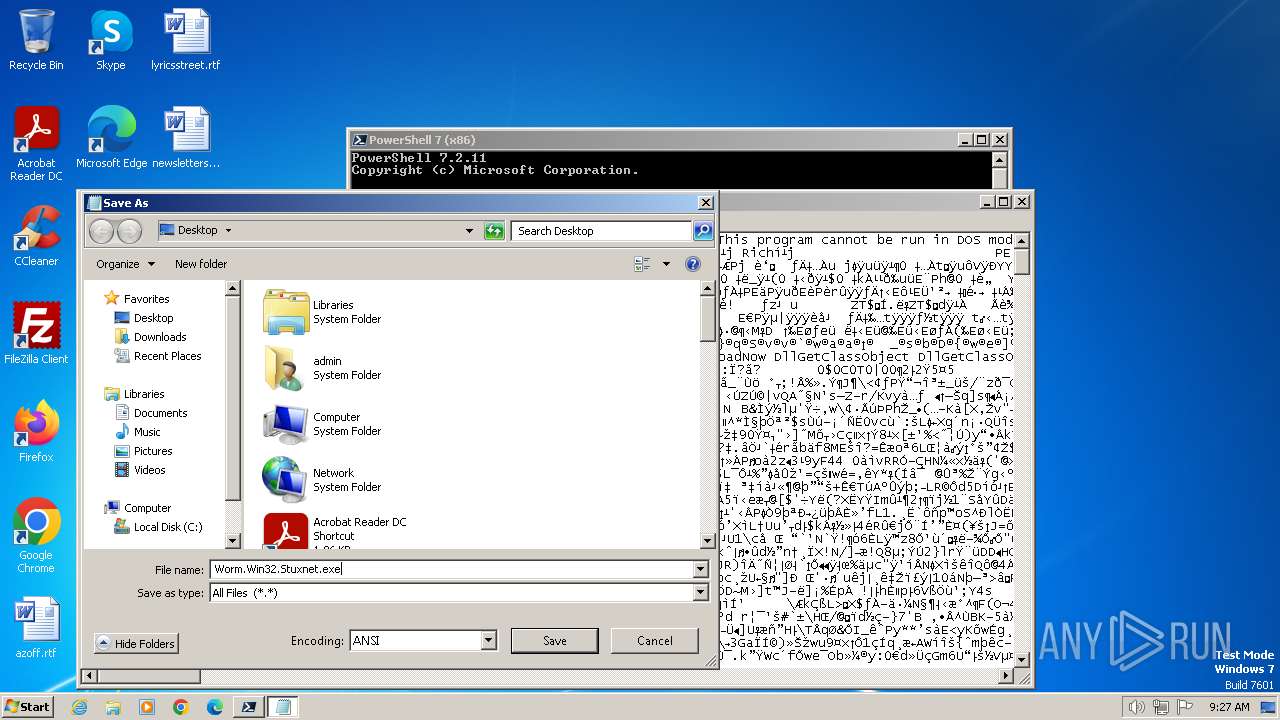Open Internet Explorer from the taskbar
The width and height of the screenshot is (1280, 720).
[80, 707]
